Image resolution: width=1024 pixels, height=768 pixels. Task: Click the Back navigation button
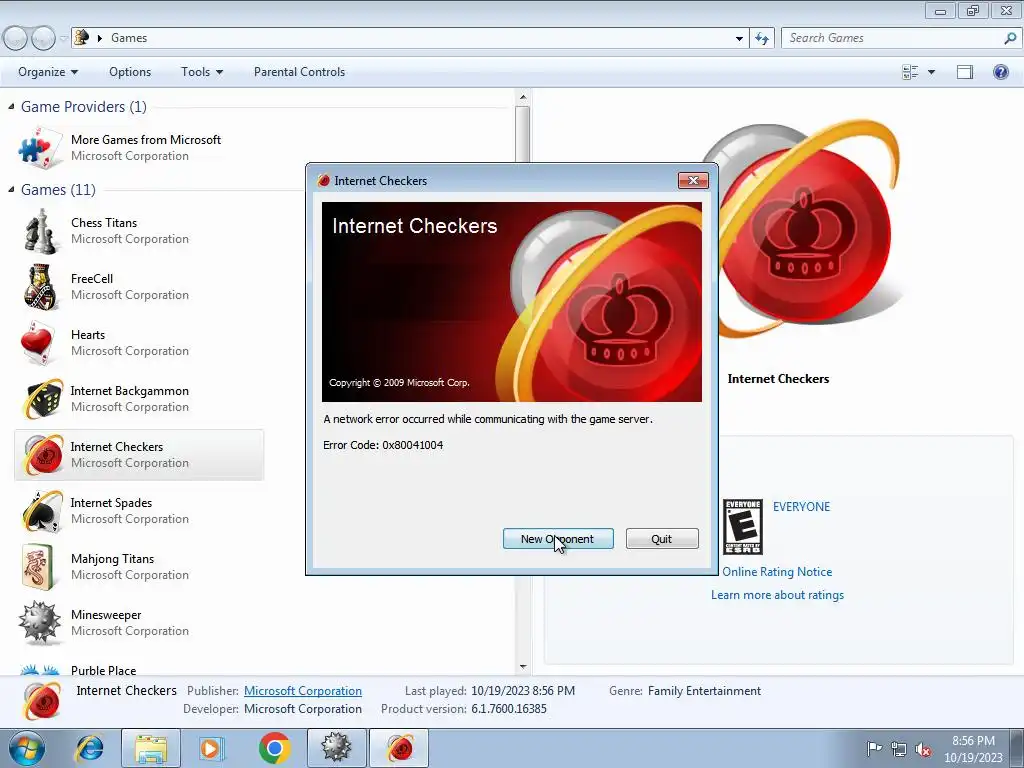pyautogui.click(x=15, y=38)
